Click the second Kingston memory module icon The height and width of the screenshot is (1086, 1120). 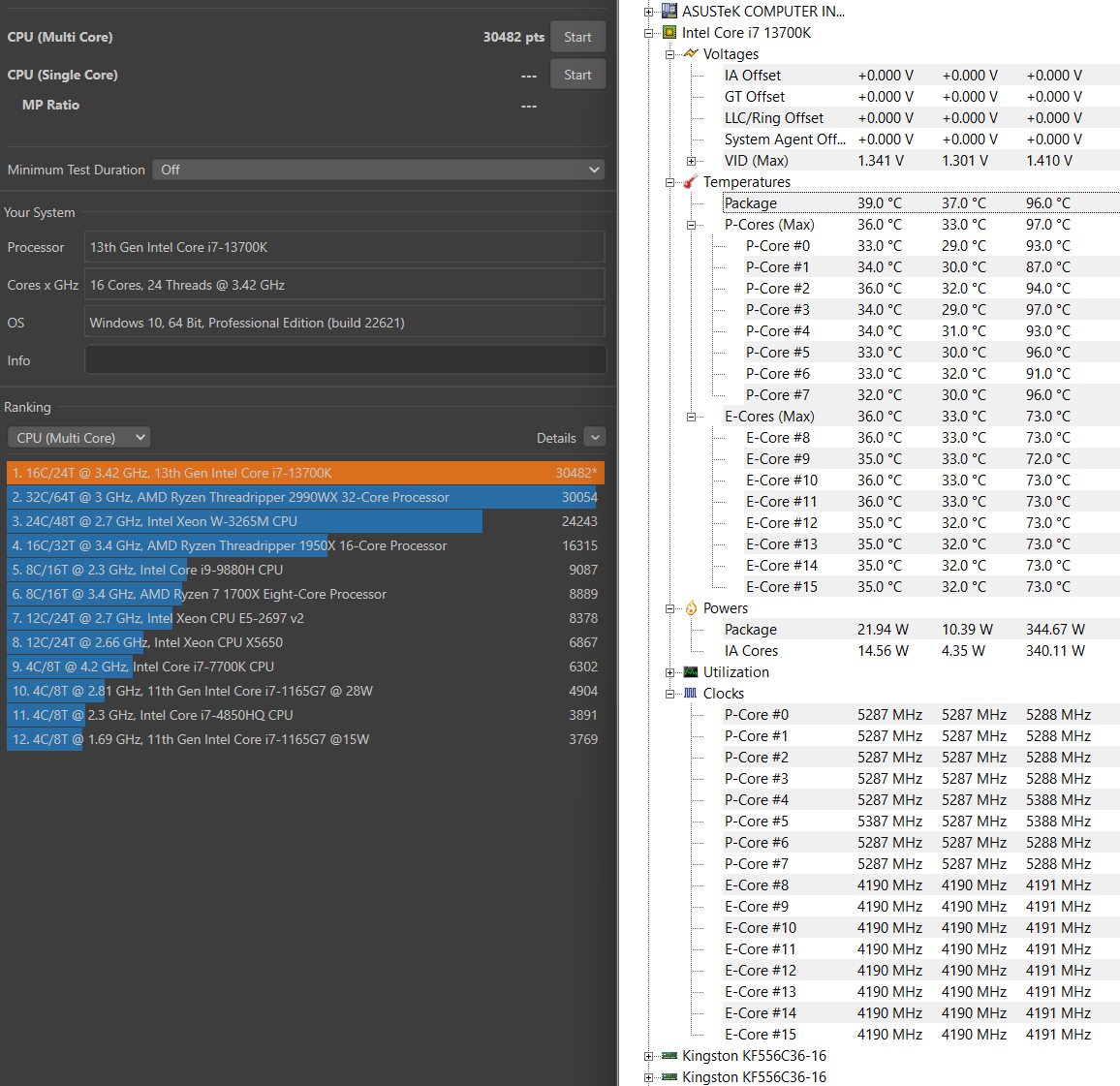[x=669, y=1076]
